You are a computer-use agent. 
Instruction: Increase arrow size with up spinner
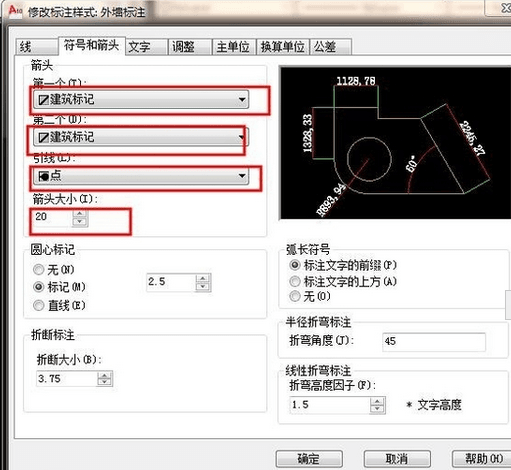[80, 214]
